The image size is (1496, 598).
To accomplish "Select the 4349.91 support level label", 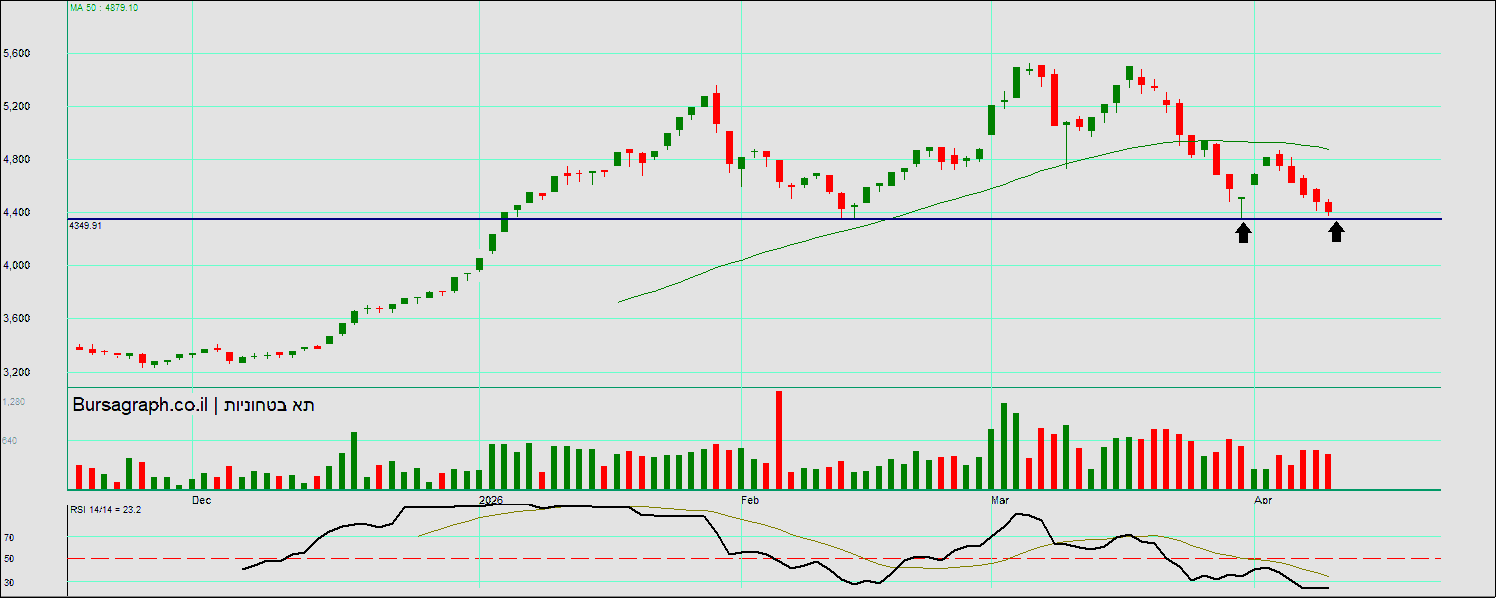I will pyautogui.click(x=85, y=226).
